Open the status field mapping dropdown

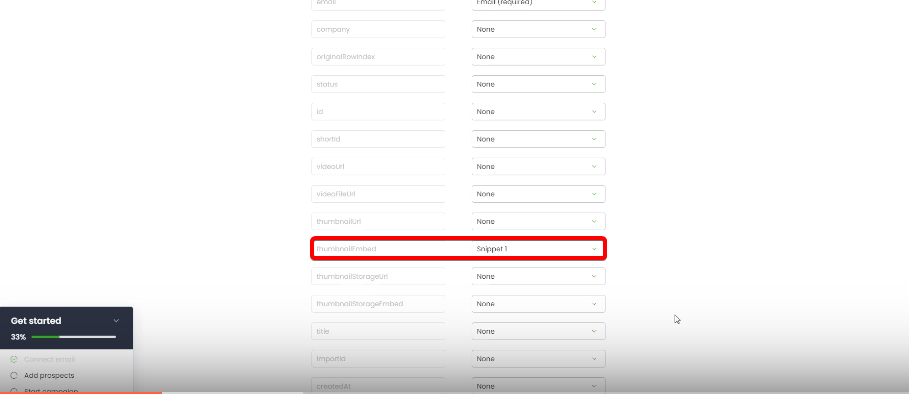pos(539,84)
